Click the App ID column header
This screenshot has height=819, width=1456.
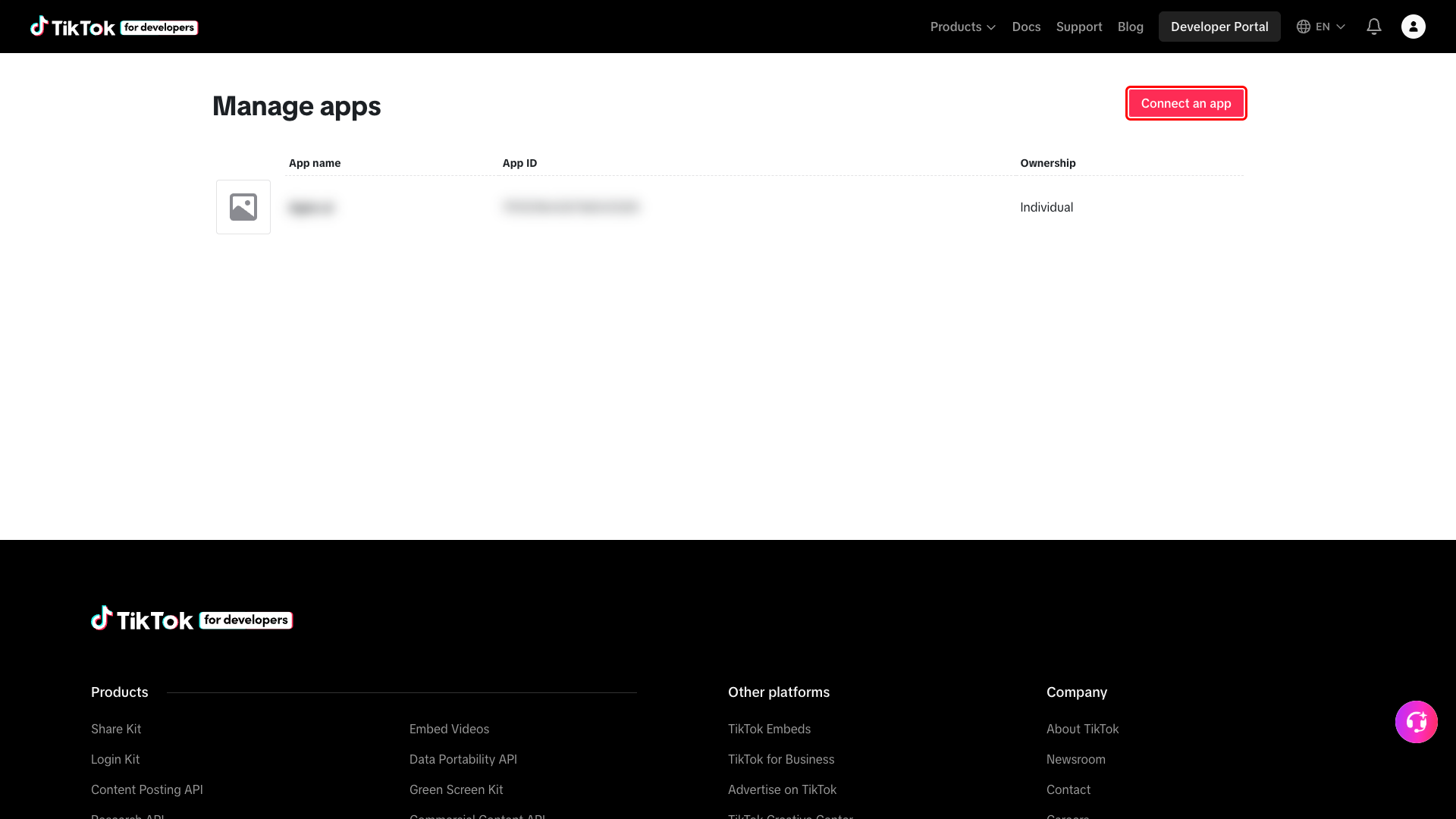(519, 163)
